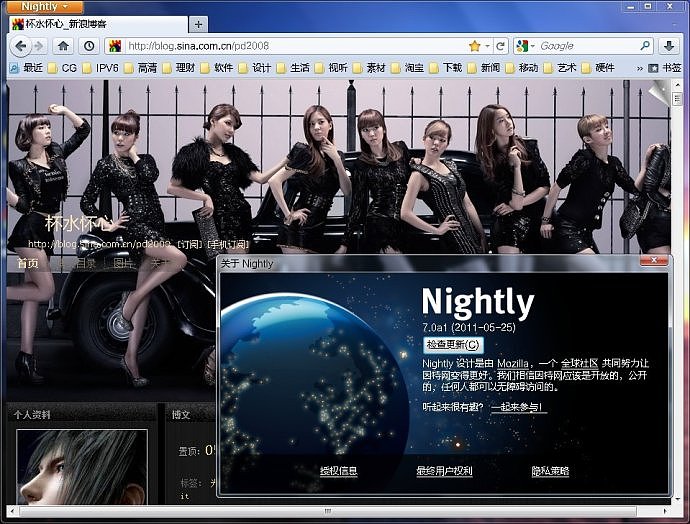Open the 软件 bookmark folder
This screenshot has width=690, height=524.
tap(217, 68)
